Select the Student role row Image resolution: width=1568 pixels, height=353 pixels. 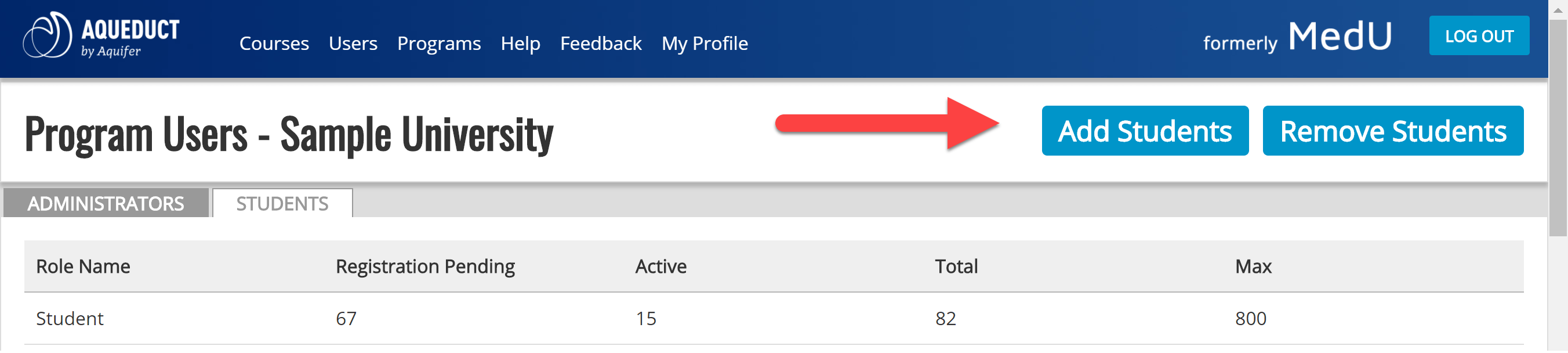point(774,319)
